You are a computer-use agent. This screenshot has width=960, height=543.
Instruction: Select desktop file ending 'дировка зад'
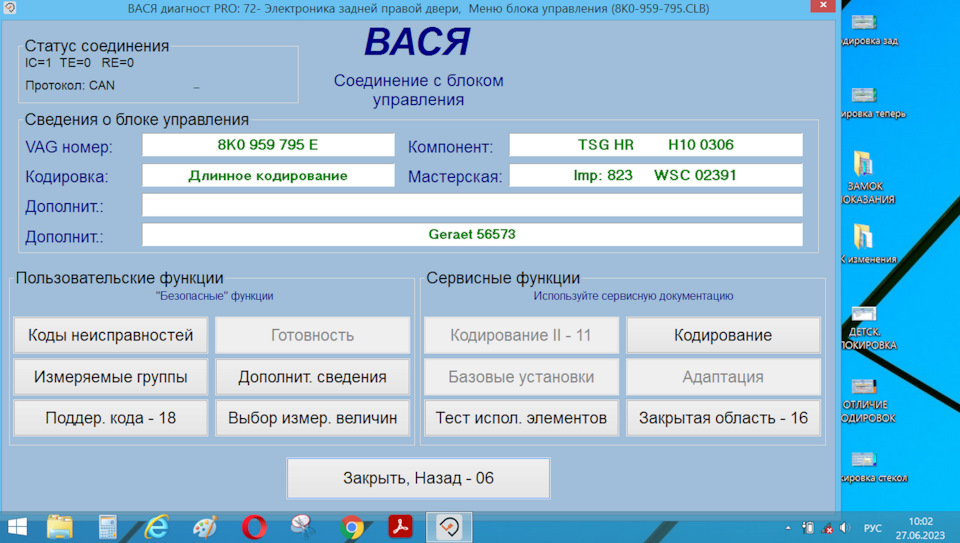869,29
